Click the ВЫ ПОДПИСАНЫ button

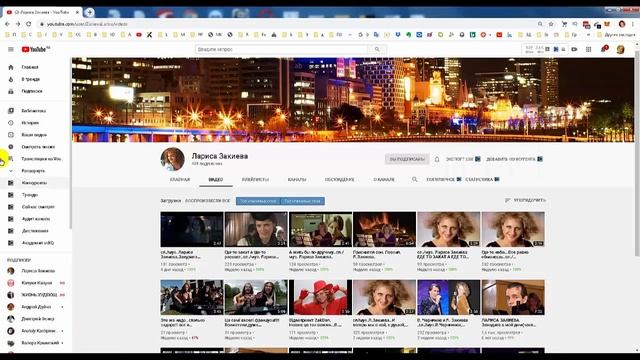(407, 159)
